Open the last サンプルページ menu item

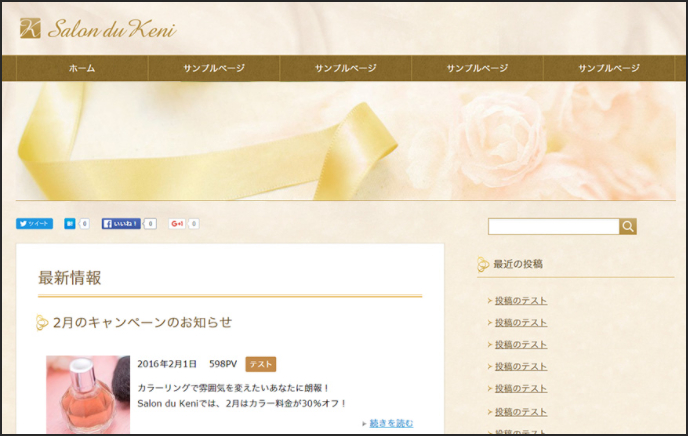pyautogui.click(x=609, y=68)
